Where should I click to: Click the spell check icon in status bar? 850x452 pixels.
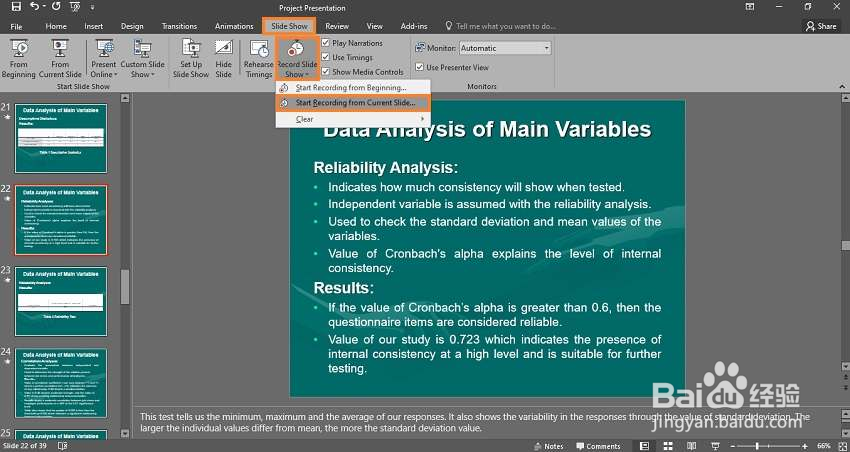tap(63, 446)
